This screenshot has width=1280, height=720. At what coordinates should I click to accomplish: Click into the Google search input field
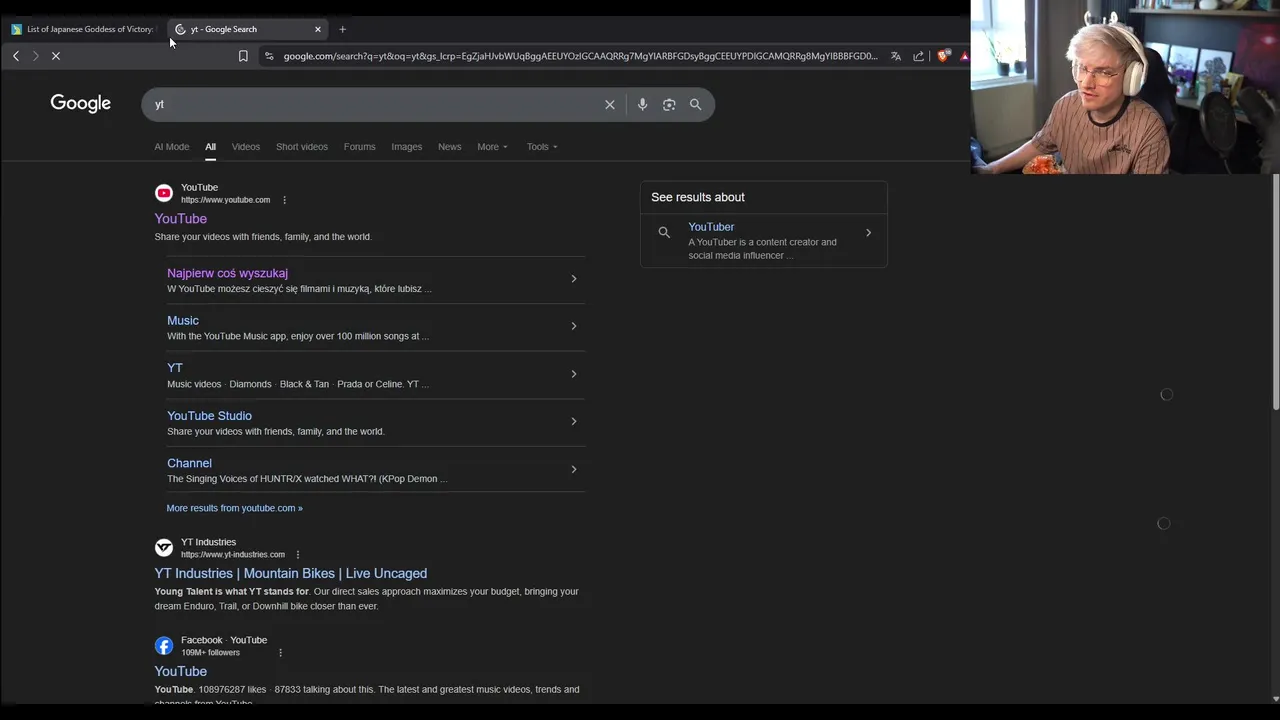[x=375, y=104]
